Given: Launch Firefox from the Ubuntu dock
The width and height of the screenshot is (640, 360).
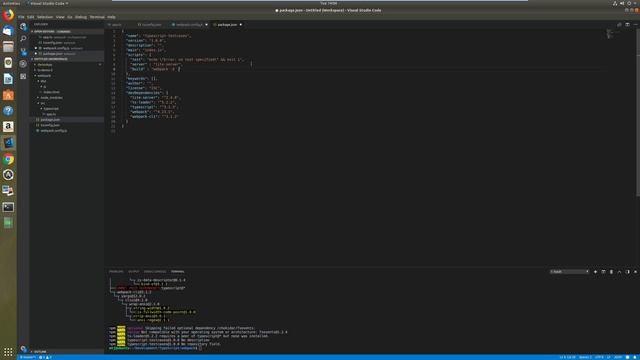Looking at the screenshot, I should (x=8, y=15).
